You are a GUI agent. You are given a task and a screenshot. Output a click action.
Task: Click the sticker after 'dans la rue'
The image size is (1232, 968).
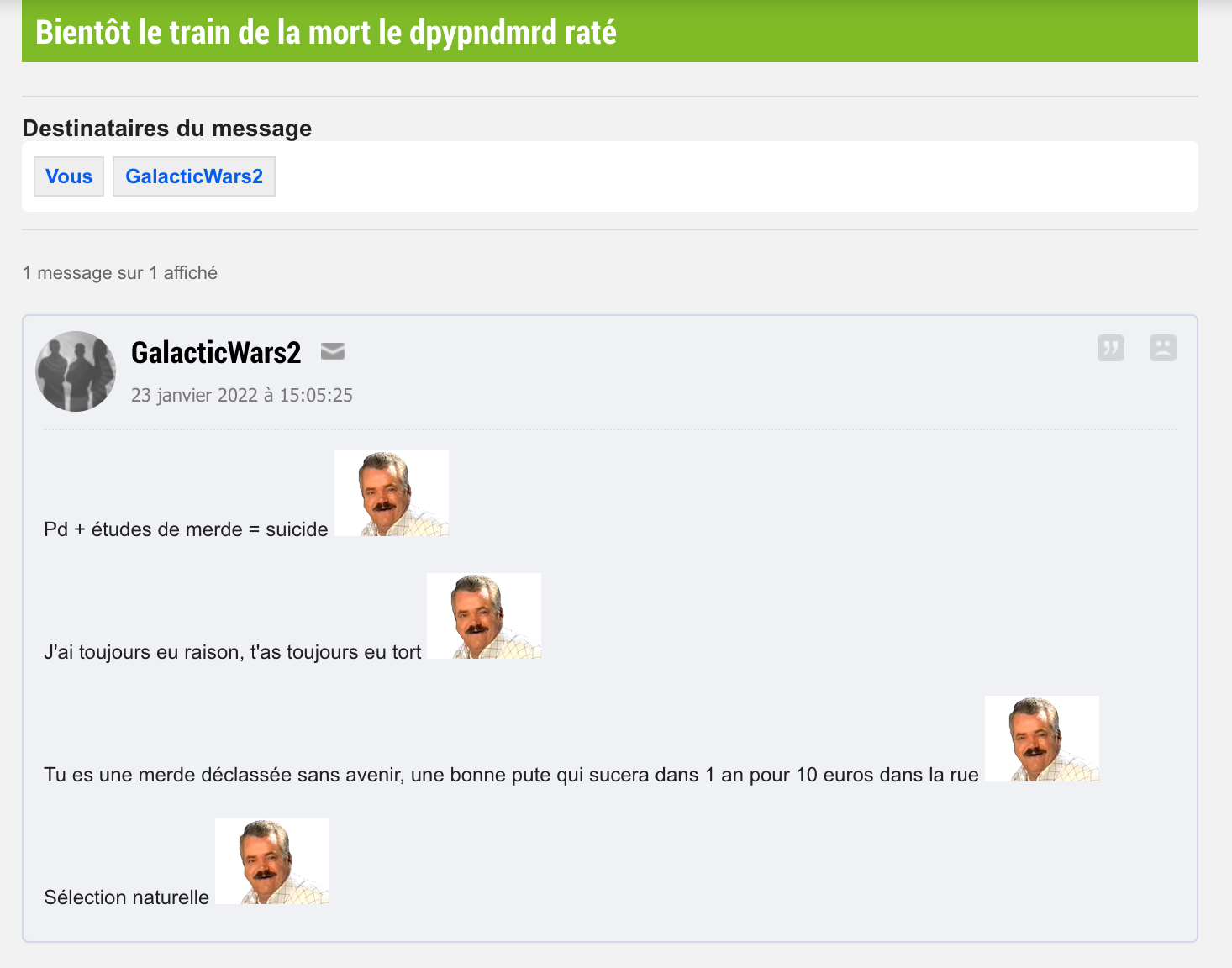click(x=1042, y=739)
